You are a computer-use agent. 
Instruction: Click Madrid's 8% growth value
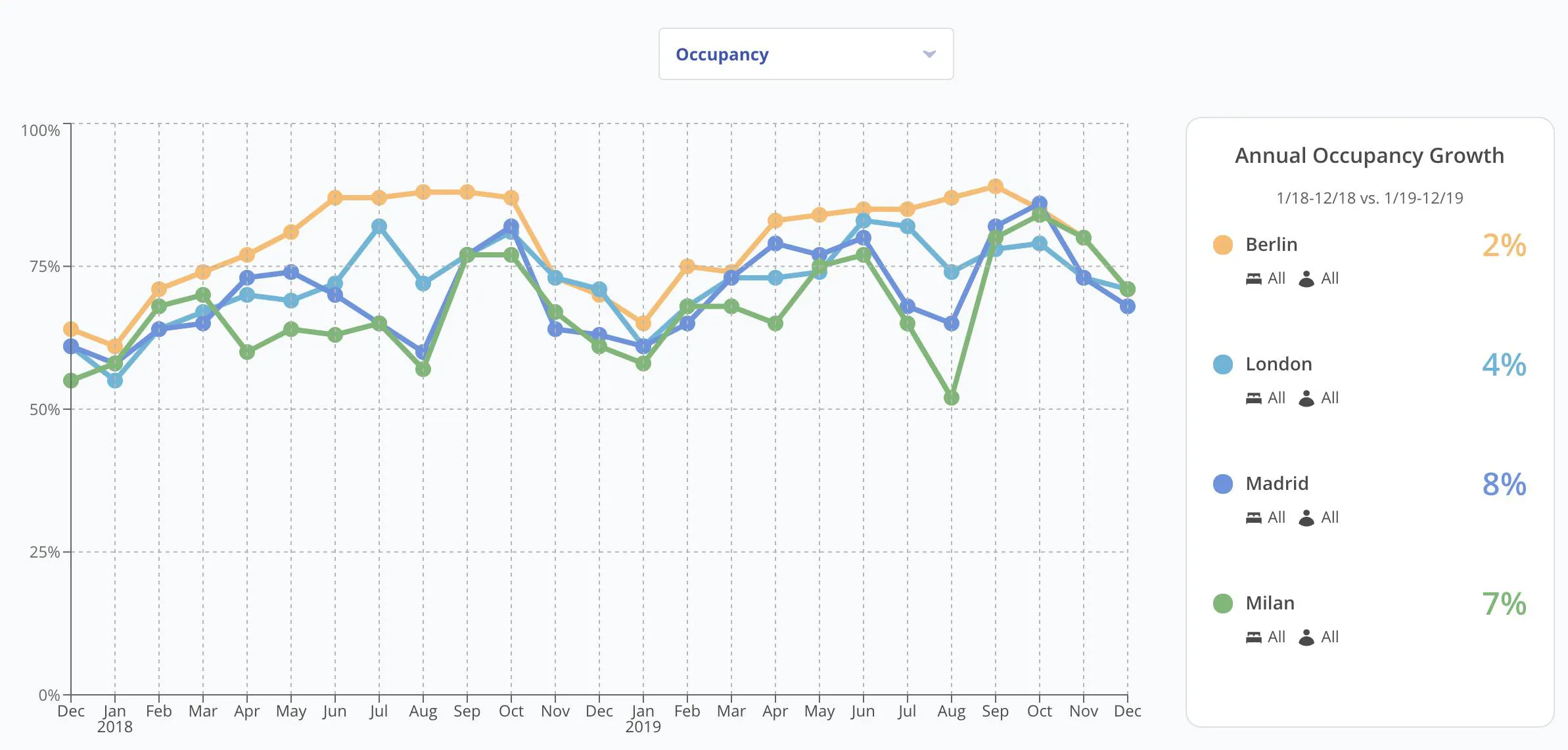point(1504,485)
